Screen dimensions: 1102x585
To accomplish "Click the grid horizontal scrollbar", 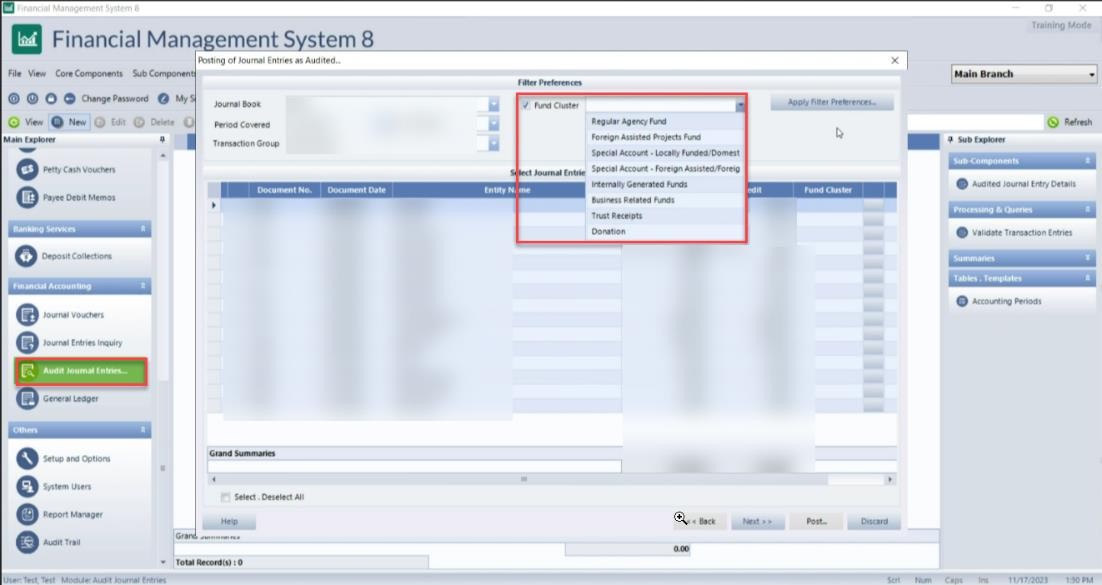I will click(x=550, y=479).
